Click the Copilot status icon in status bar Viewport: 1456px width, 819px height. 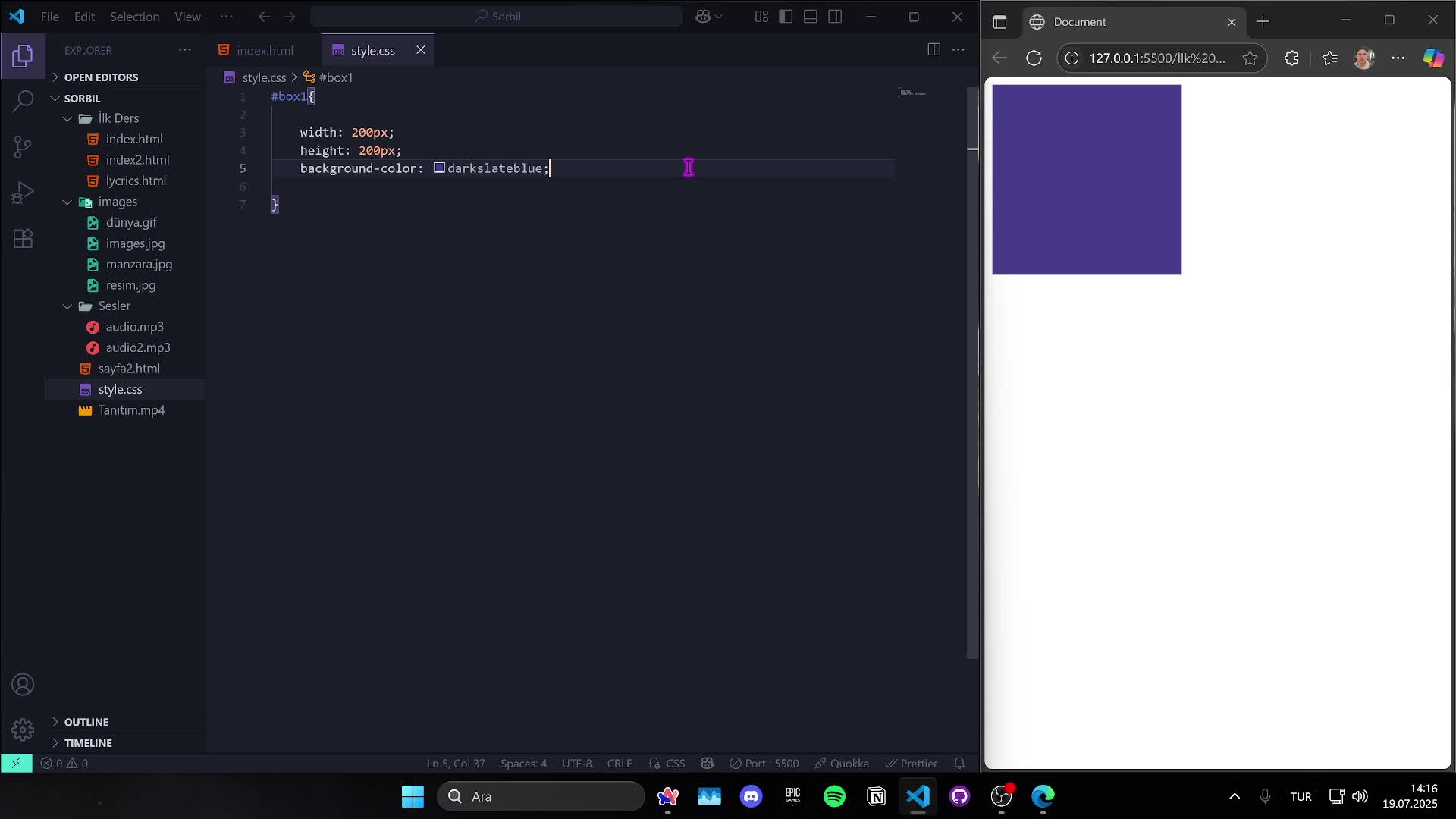pyautogui.click(x=707, y=763)
